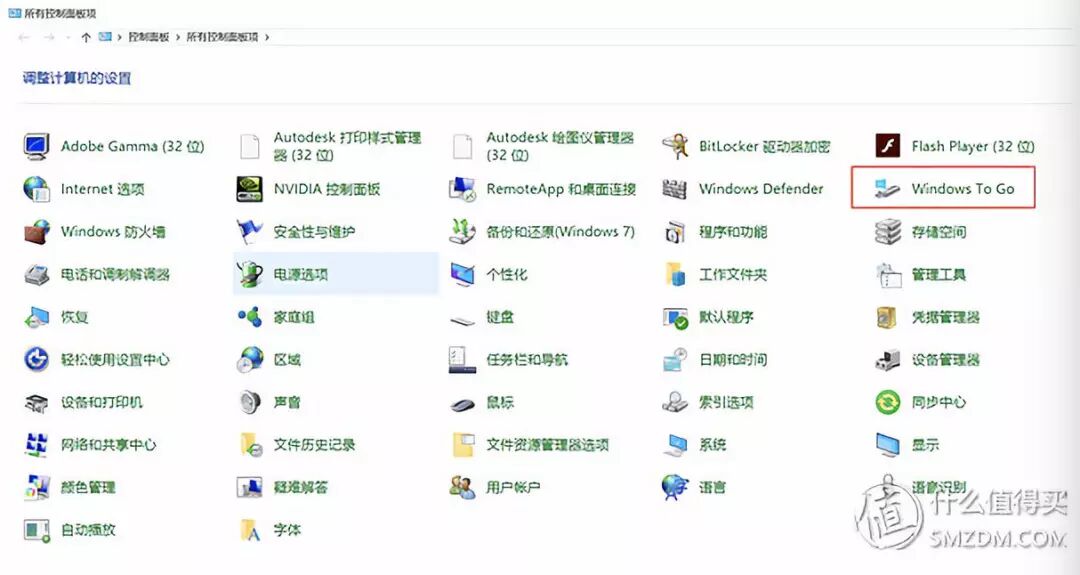This screenshot has height=575, width=1080.
Task: Click the 日期和时间 clock icon
Action: click(675, 359)
